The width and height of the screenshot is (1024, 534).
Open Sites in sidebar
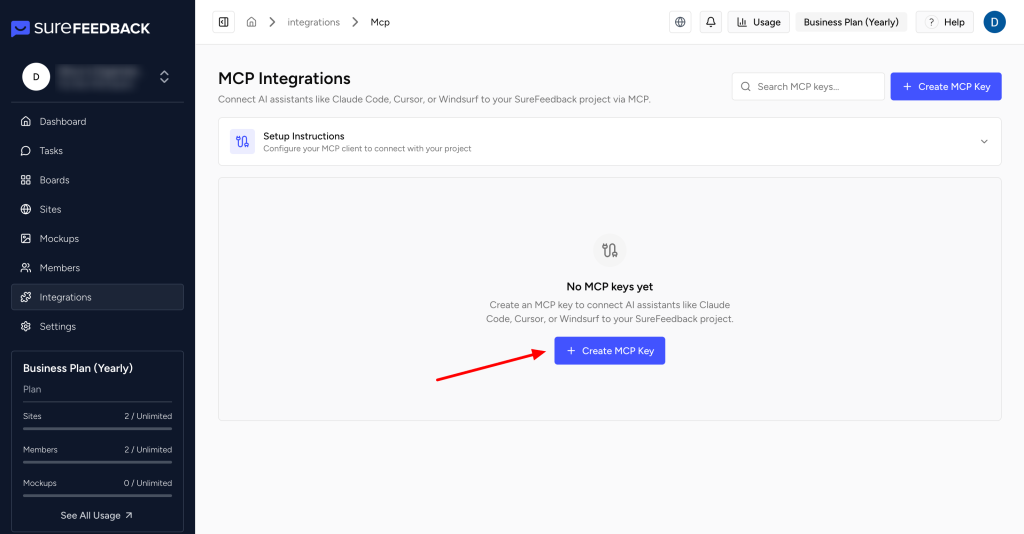[97, 210]
